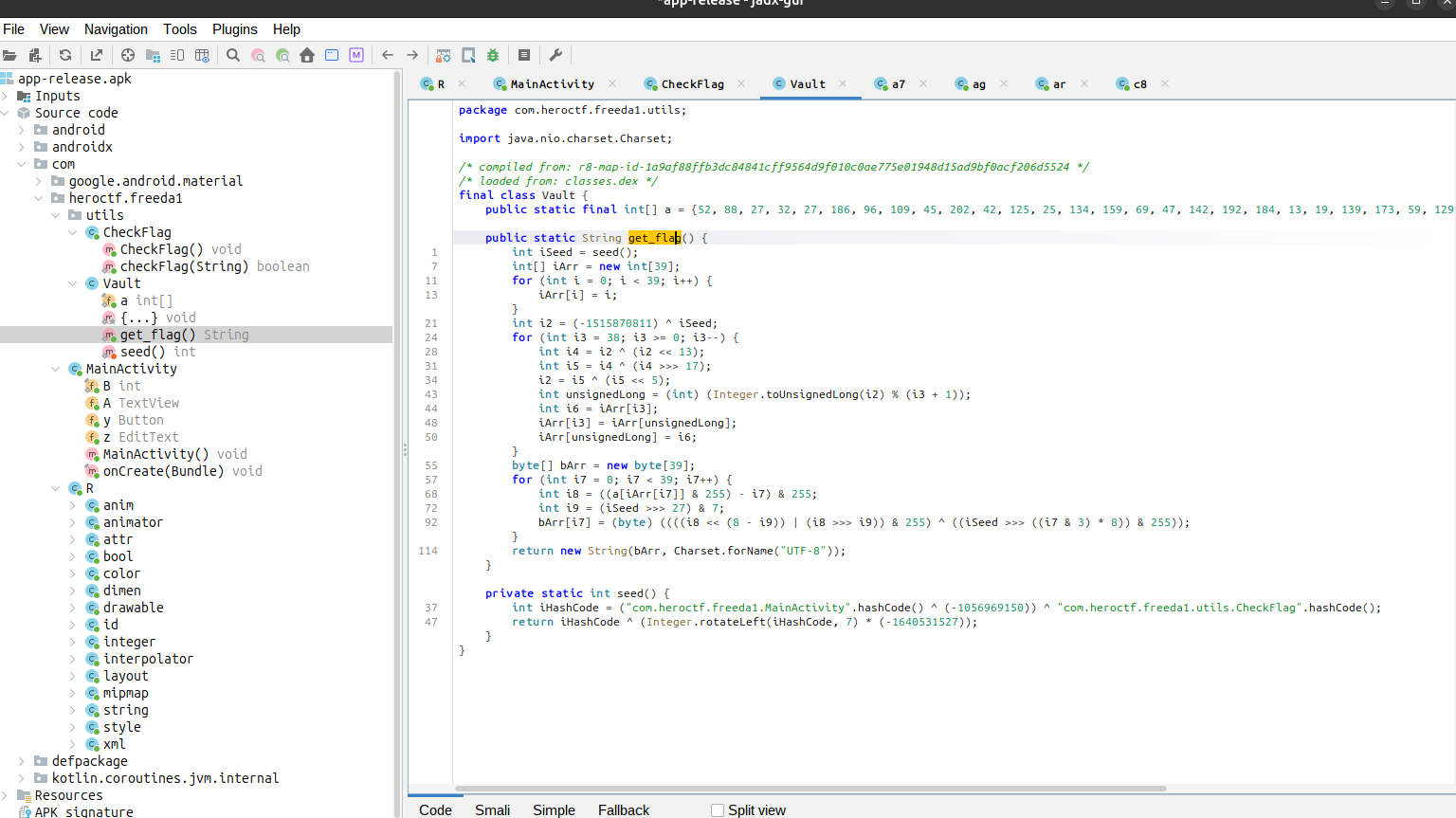Open a new APK file
1456x818 pixels.
tap(9, 54)
